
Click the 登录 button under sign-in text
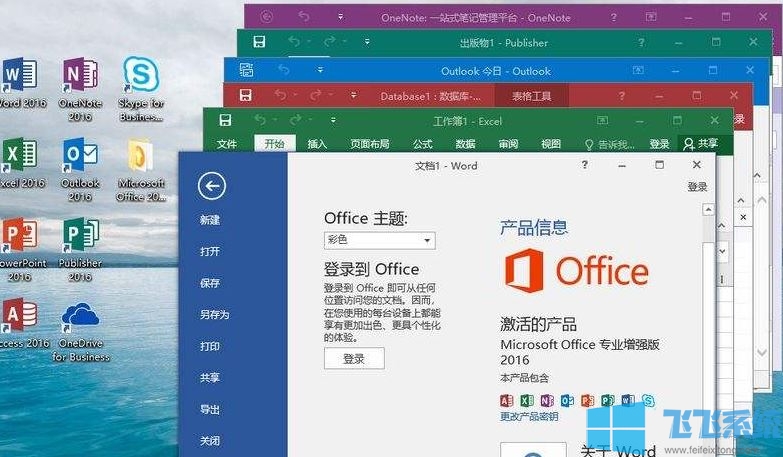click(354, 359)
